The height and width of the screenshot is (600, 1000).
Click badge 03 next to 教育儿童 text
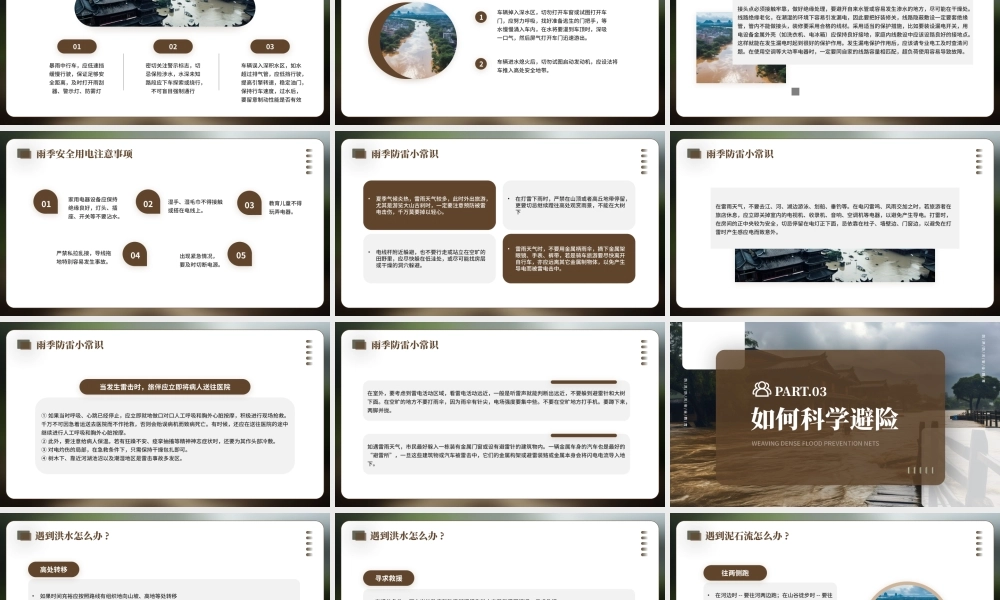[249, 204]
